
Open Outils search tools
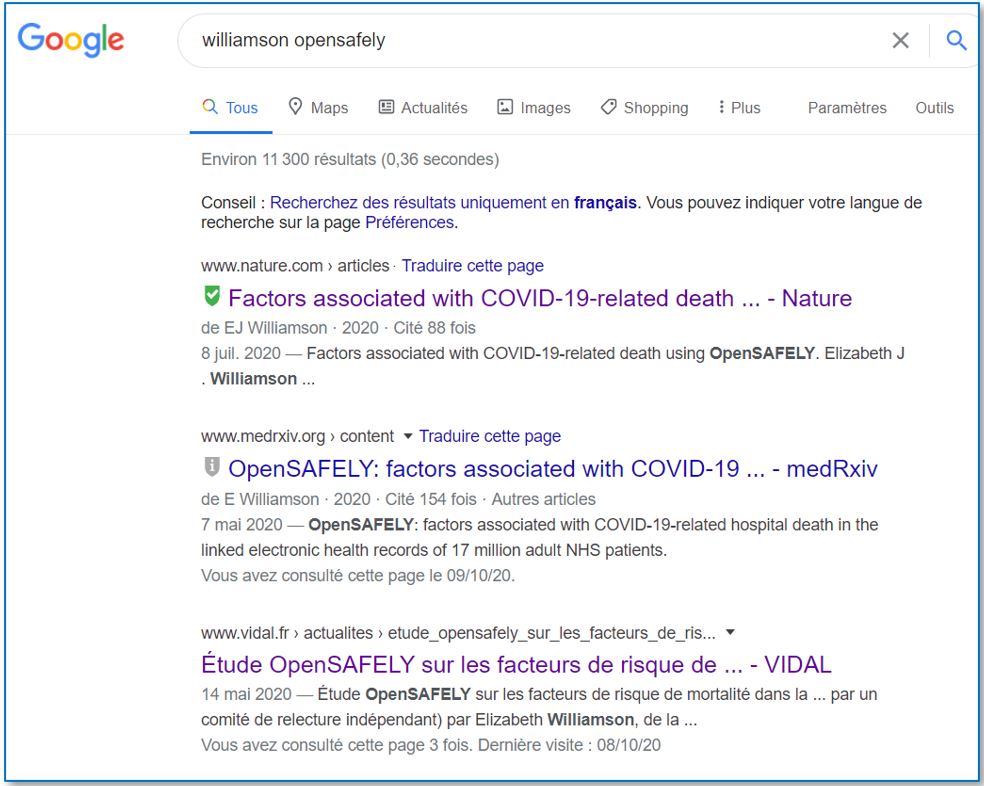click(x=934, y=107)
